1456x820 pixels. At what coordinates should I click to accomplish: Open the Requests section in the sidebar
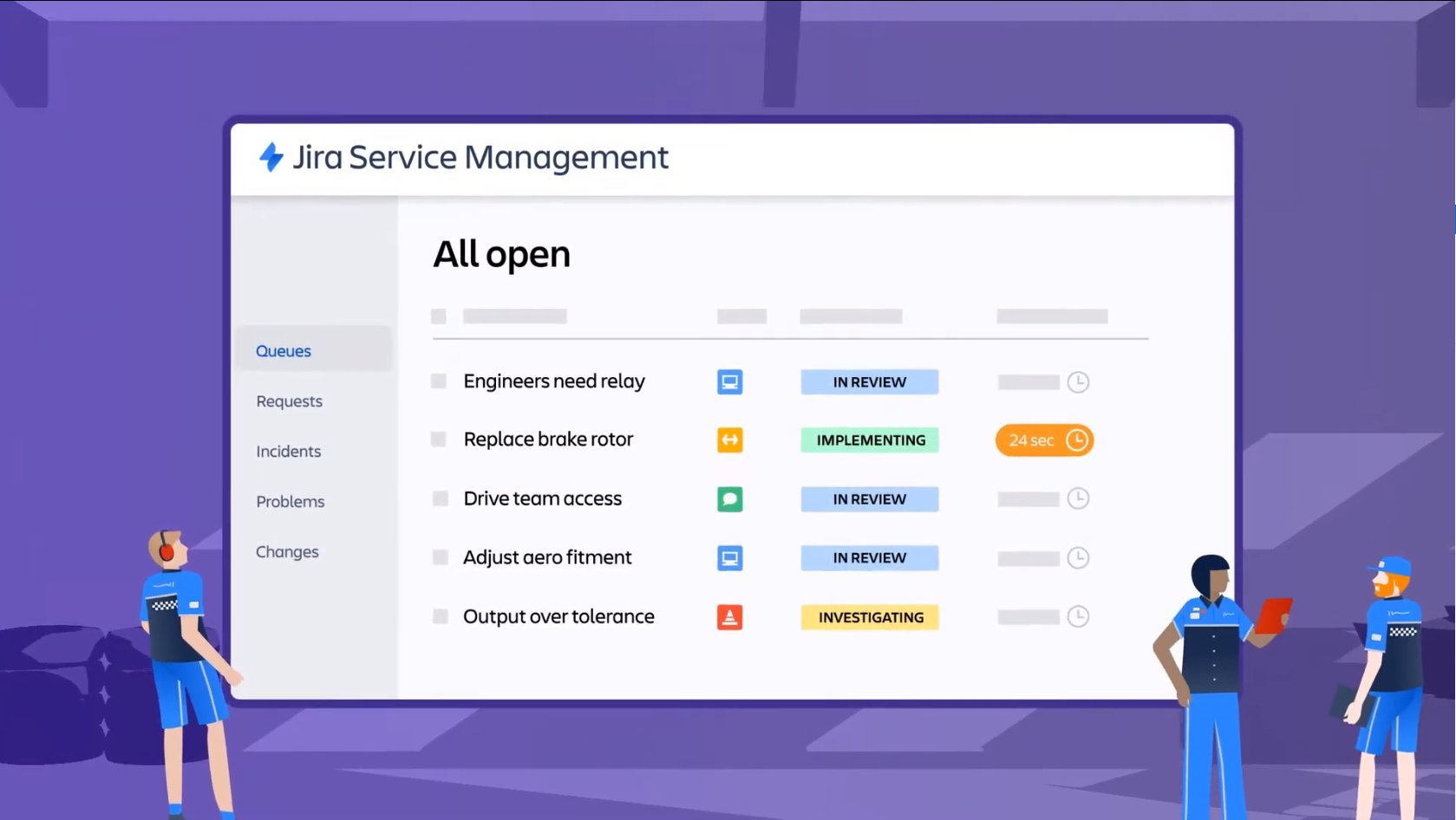point(289,400)
